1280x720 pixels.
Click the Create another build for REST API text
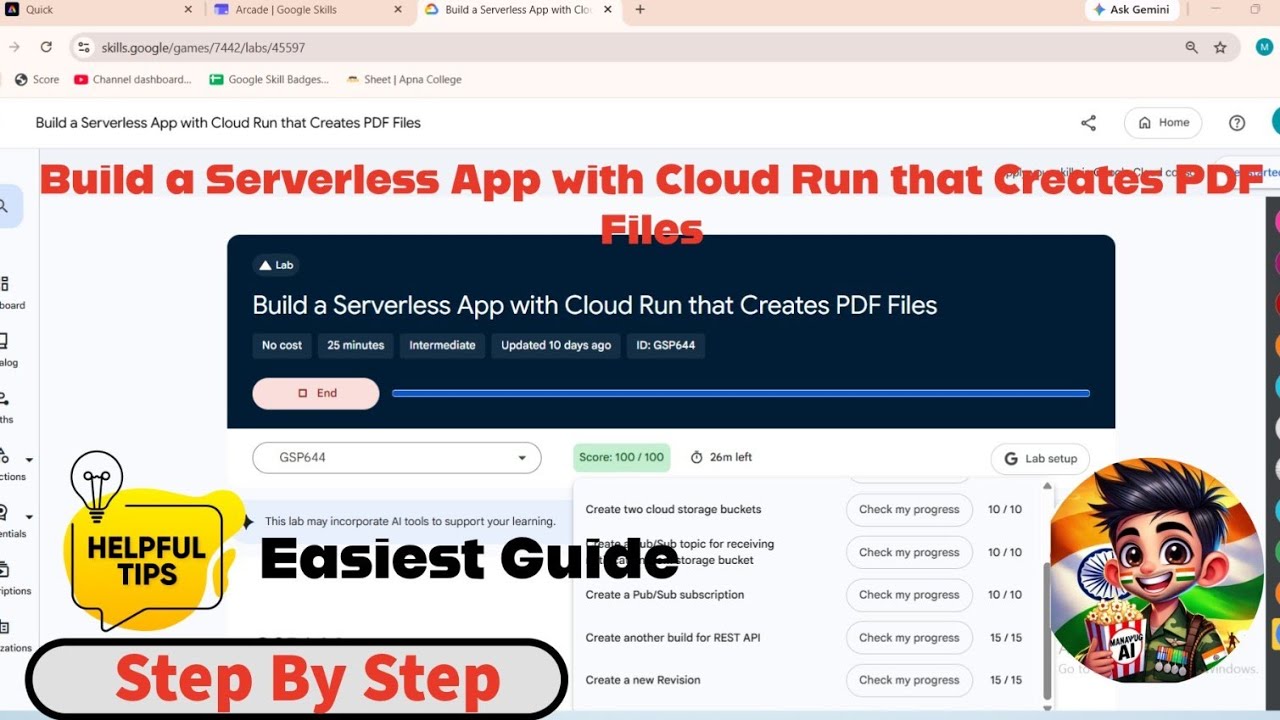click(673, 638)
